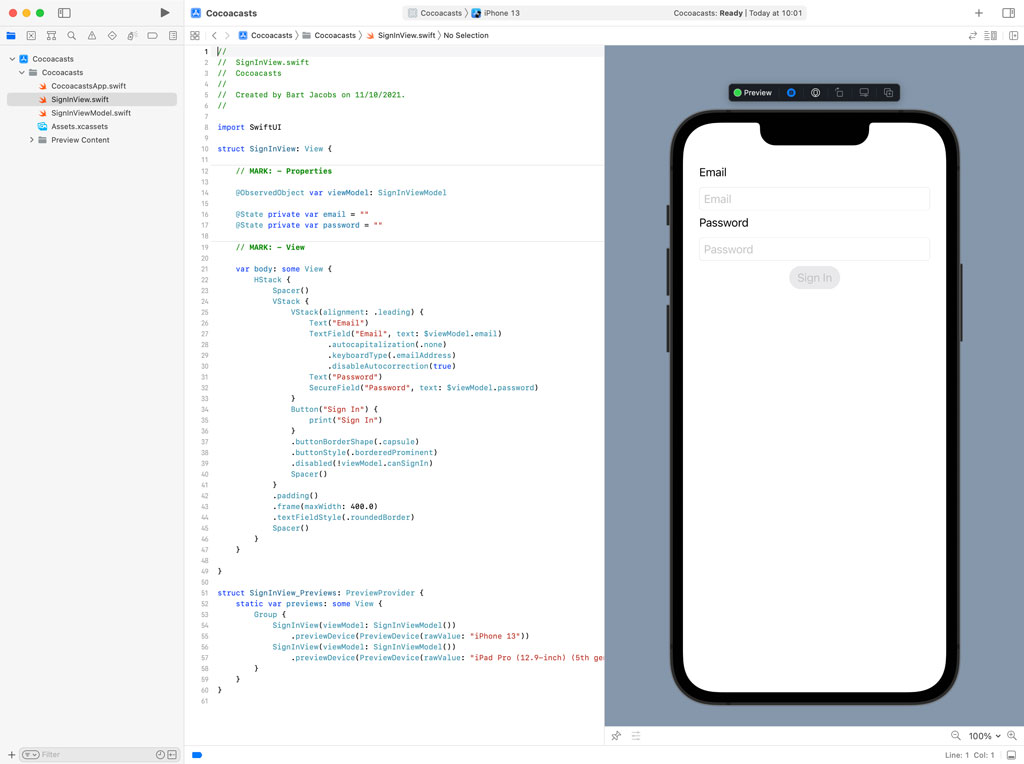This screenshot has height=764, width=1024.
Task: Switch to the Find navigator magnifying glass
Action: click(x=70, y=35)
